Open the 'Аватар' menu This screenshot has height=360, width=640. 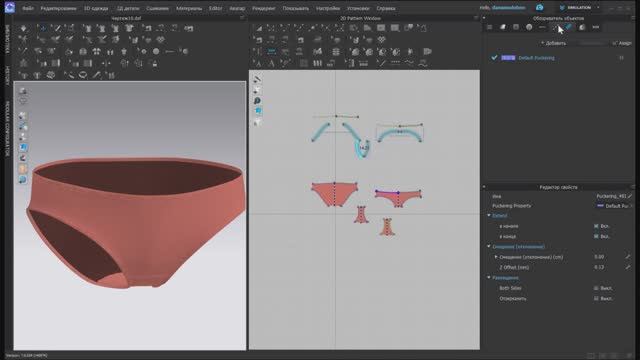237,8
